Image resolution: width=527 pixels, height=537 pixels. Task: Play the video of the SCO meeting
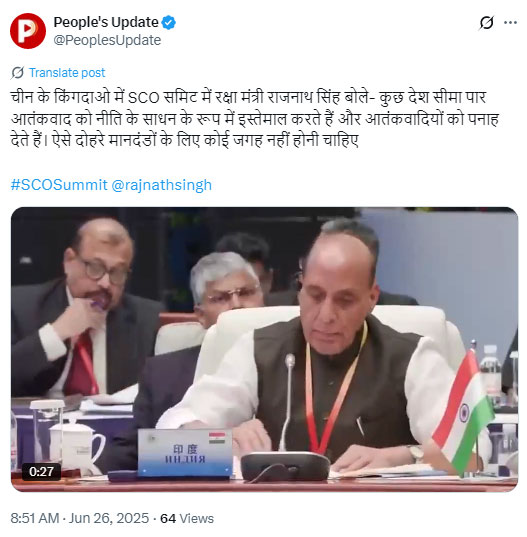point(264,349)
